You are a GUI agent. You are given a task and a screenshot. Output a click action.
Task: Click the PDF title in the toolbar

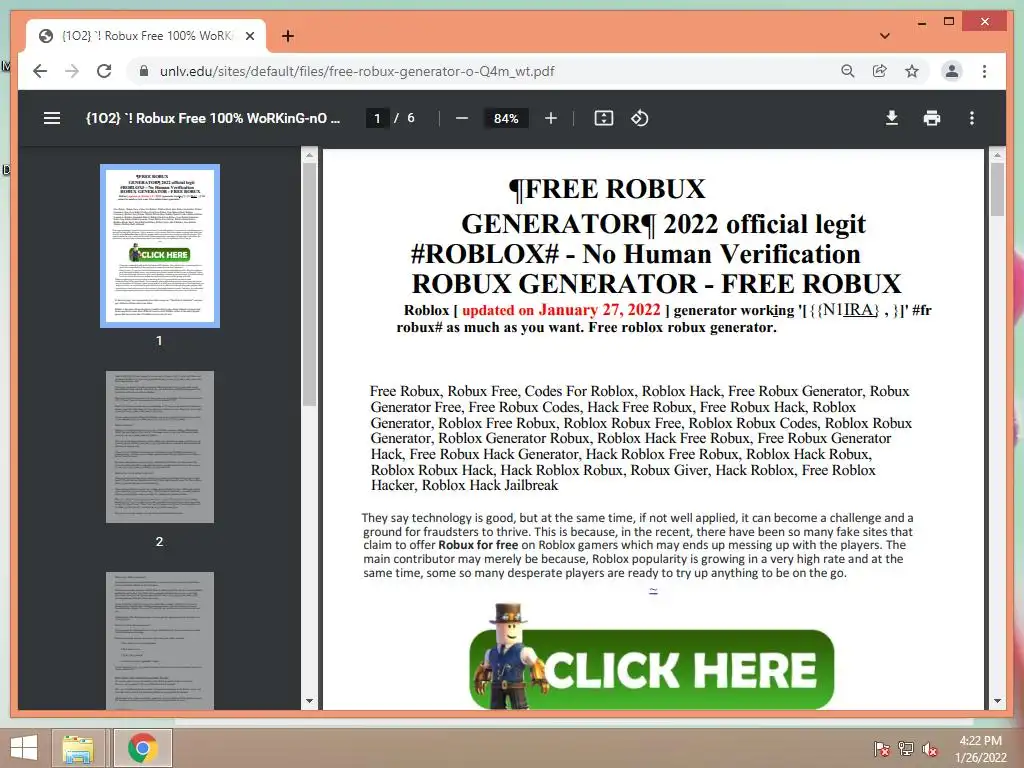pyautogui.click(x=213, y=118)
